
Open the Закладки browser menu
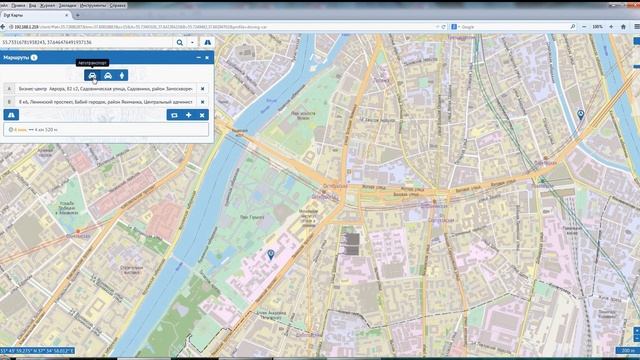(67, 6)
